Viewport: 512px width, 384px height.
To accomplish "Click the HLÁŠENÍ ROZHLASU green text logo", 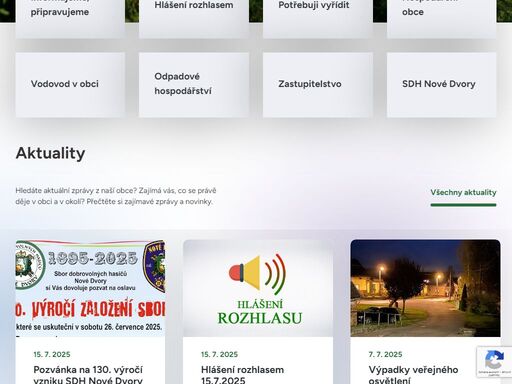I will 260,312.
